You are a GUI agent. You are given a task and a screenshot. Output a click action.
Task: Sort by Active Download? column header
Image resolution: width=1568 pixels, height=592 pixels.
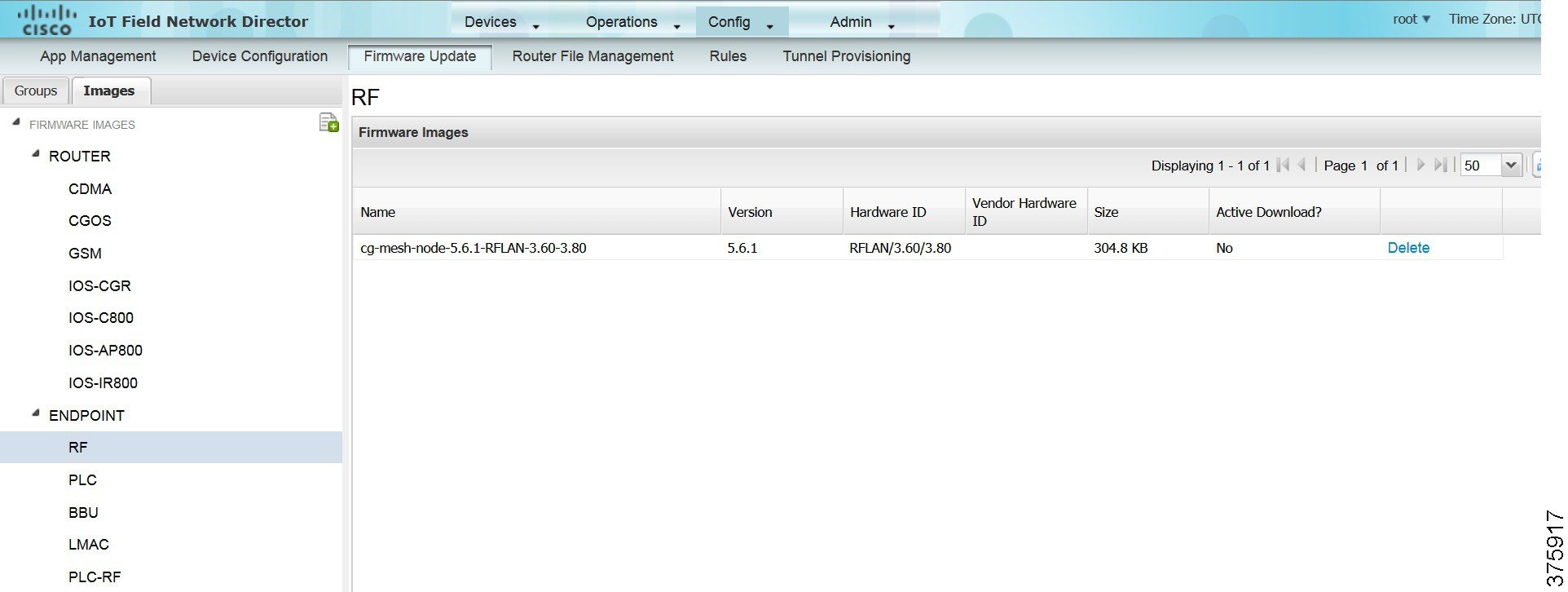[x=1295, y=212]
